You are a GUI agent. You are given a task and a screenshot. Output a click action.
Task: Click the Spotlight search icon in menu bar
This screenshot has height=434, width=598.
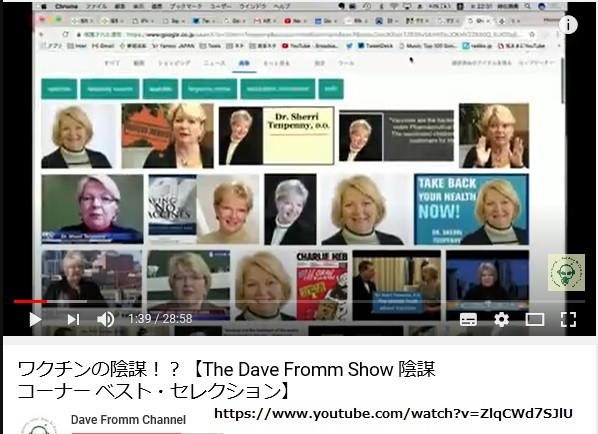(x=527, y=6)
